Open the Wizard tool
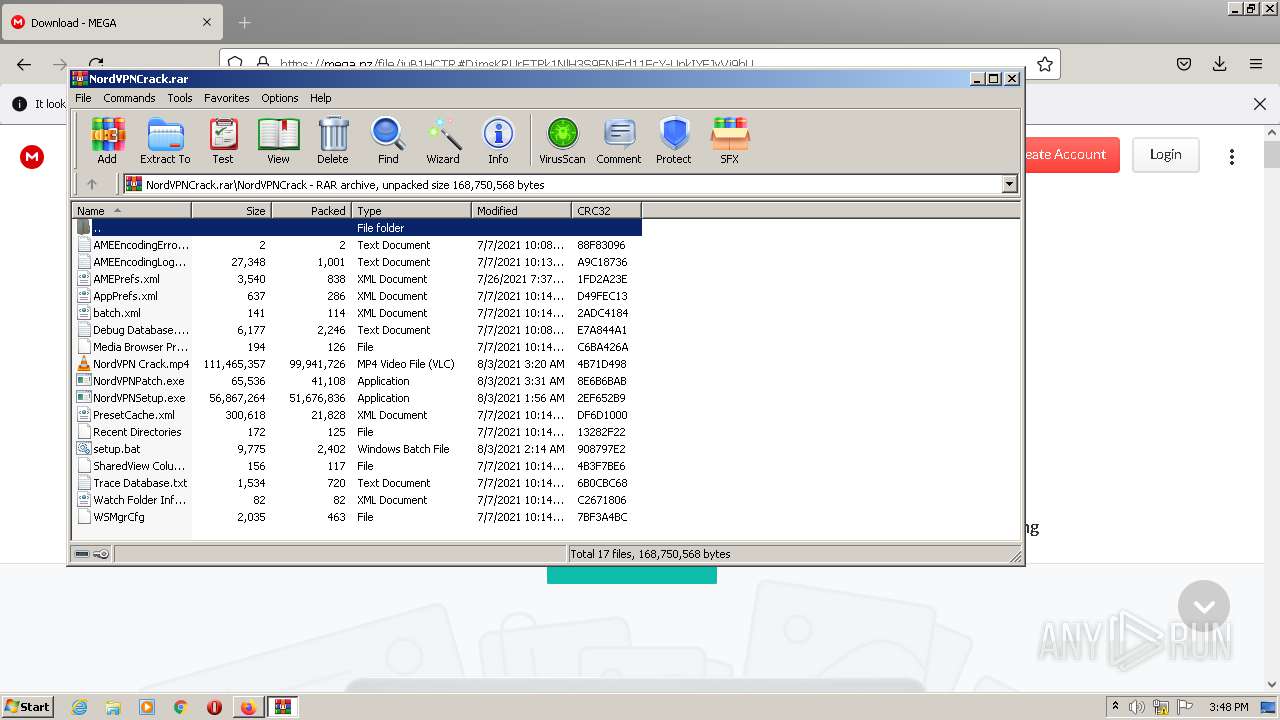 [x=443, y=140]
